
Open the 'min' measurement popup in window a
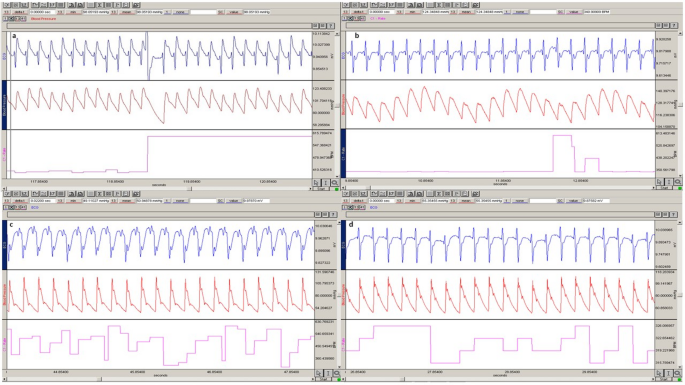[73, 12]
